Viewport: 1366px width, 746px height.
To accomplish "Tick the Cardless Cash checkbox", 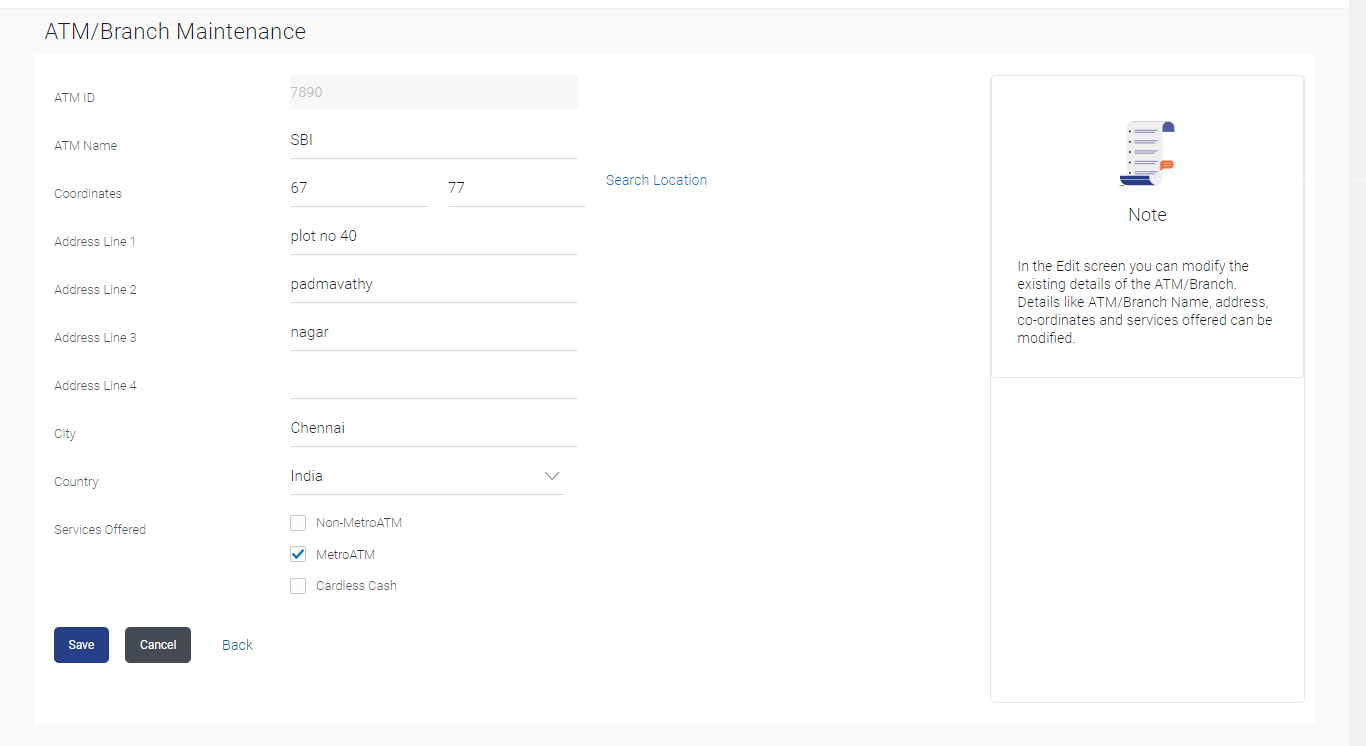I will point(298,586).
